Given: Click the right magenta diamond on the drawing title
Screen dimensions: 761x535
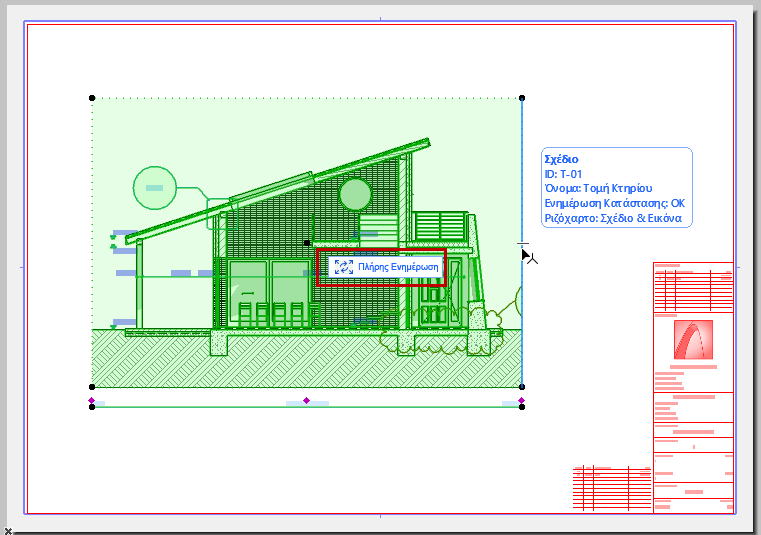Looking at the screenshot, I should [x=521, y=401].
